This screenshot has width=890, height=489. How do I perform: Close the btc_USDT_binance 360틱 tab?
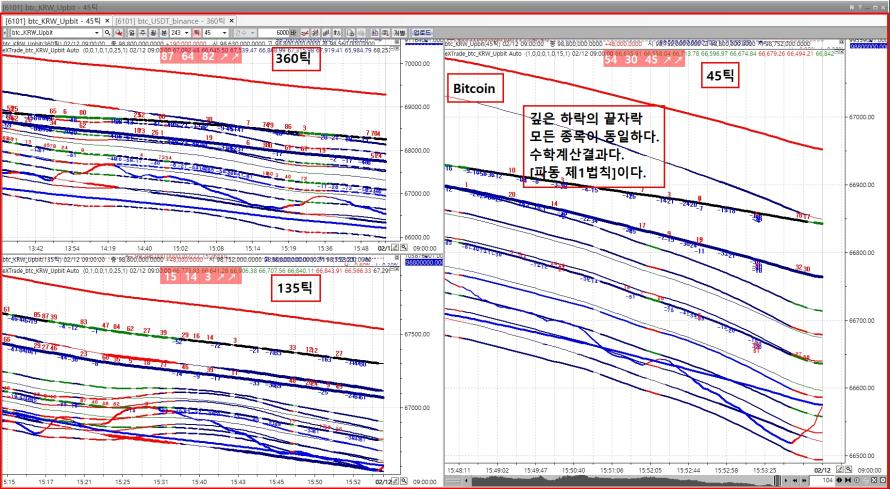click(231, 20)
